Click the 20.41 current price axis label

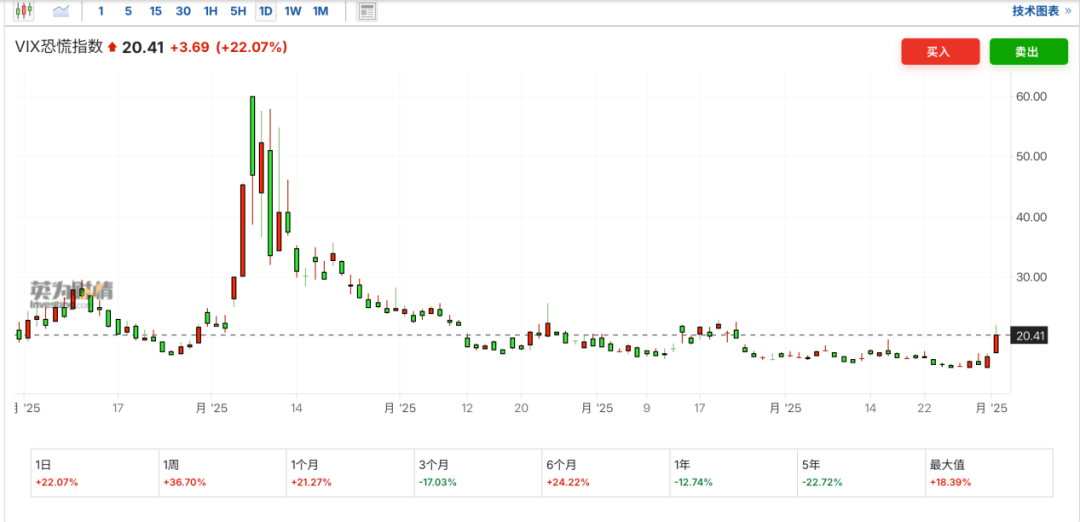(1029, 336)
